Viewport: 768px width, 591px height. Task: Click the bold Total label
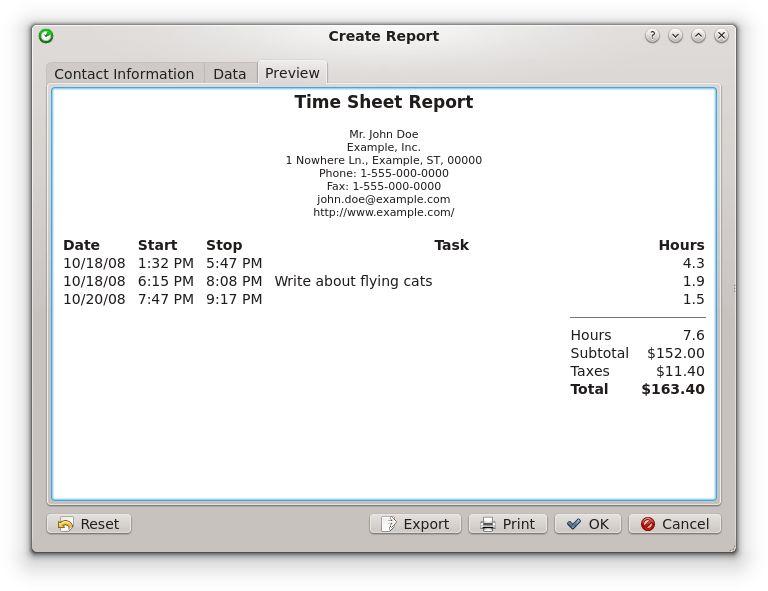(589, 389)
